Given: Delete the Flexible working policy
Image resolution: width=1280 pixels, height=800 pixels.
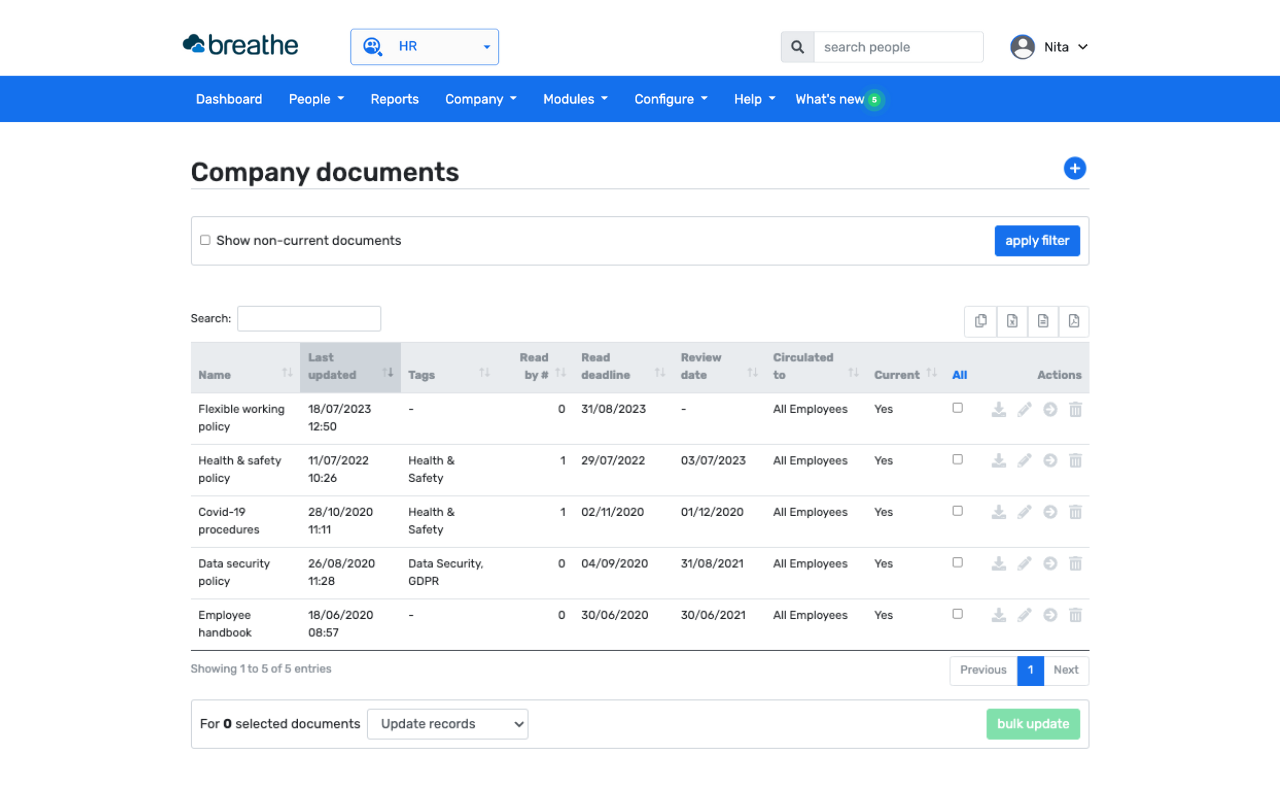Looking at the screenshot, I should (1076, 409).
